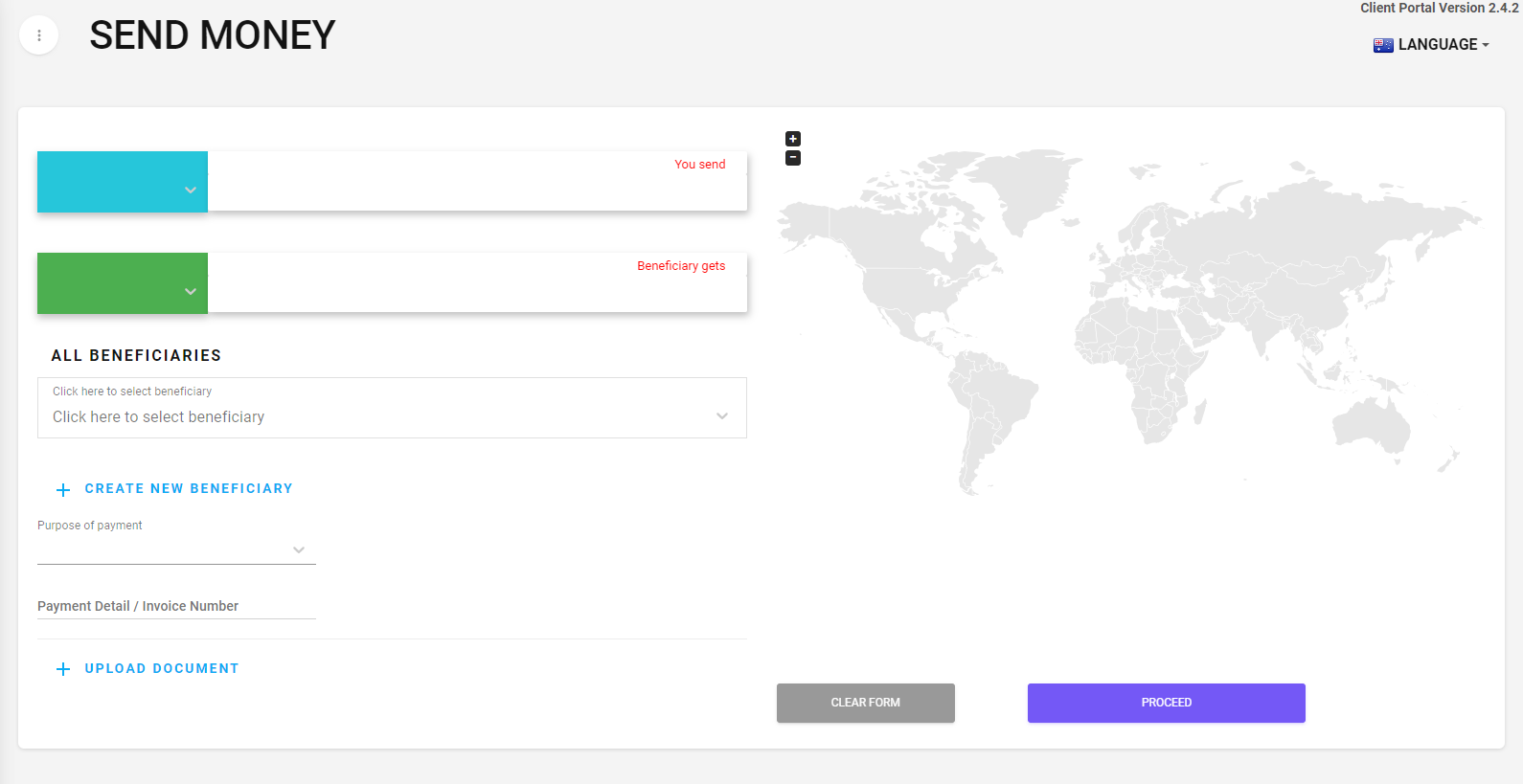Zoom in on the world map
Image resolution: width=1523 pixels, height=784 pixels.
tap(793, 139)
